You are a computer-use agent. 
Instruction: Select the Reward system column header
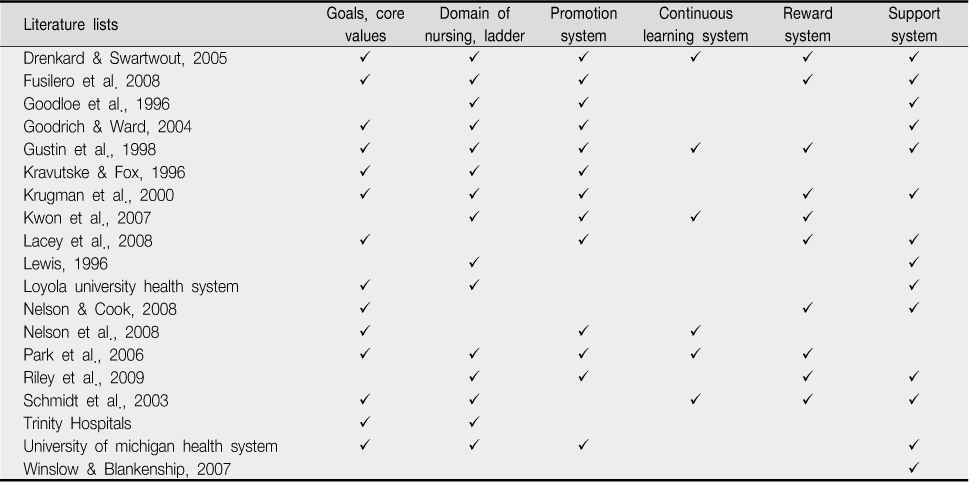807,25
